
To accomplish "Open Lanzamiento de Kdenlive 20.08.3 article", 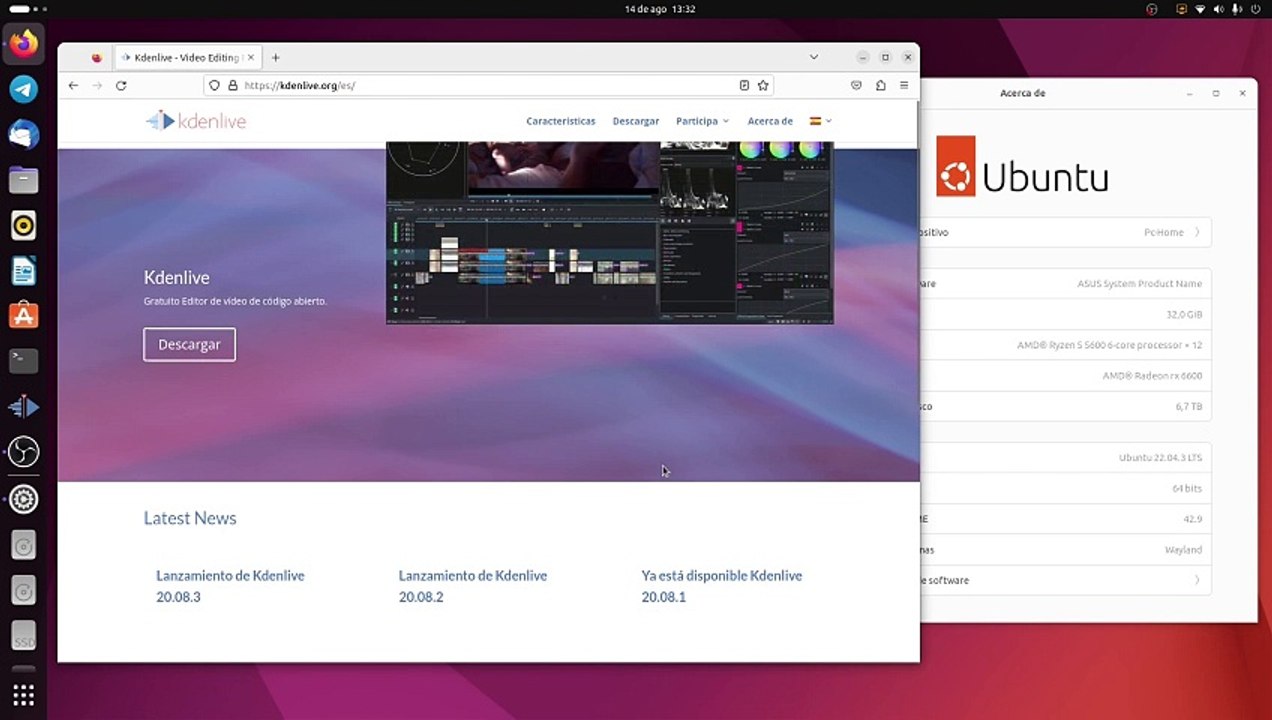I will [230, 586].
